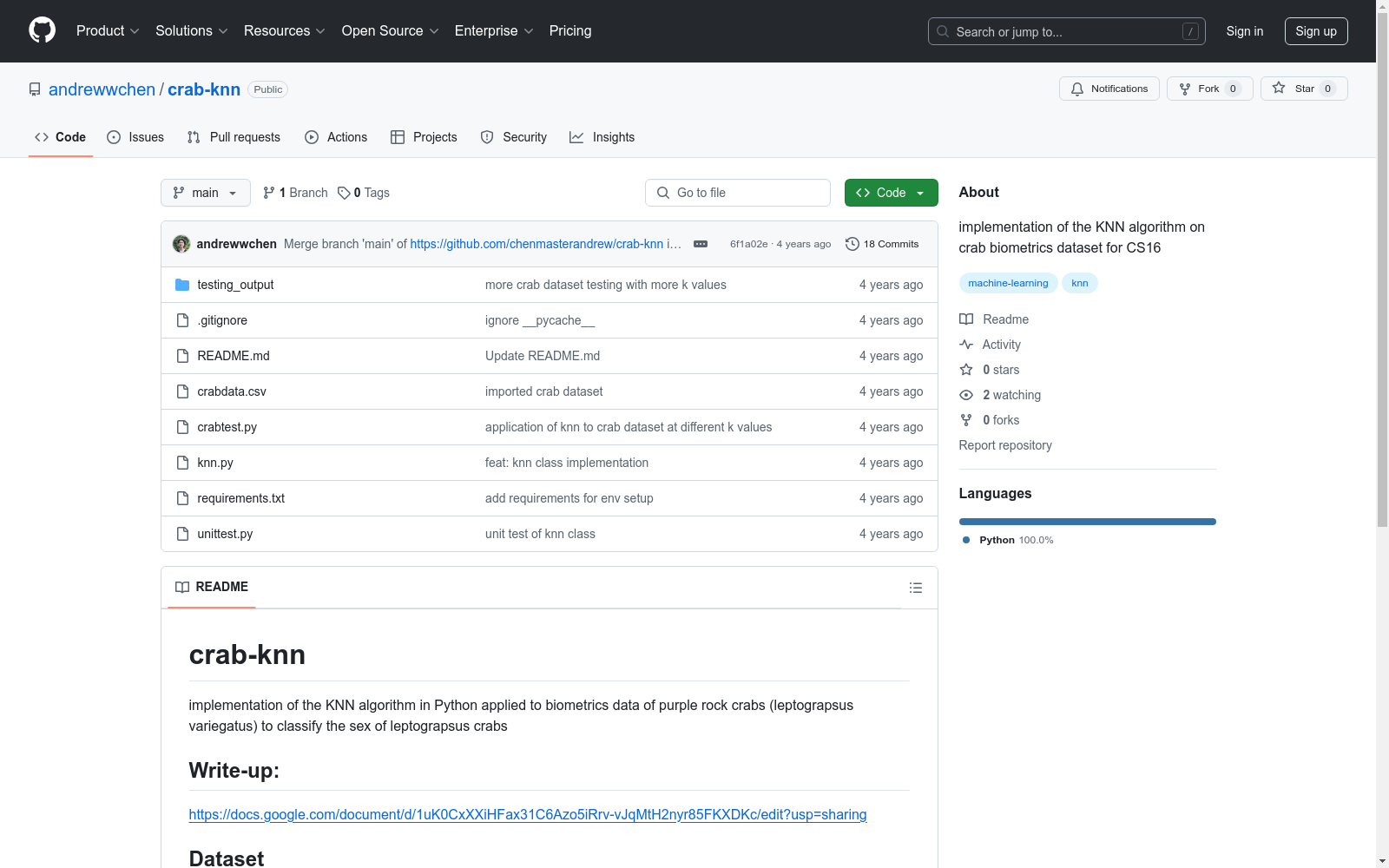Click the Sign in link
Image resolution: width=1389 pixels, height=868 pixels.
[1245, 31]
